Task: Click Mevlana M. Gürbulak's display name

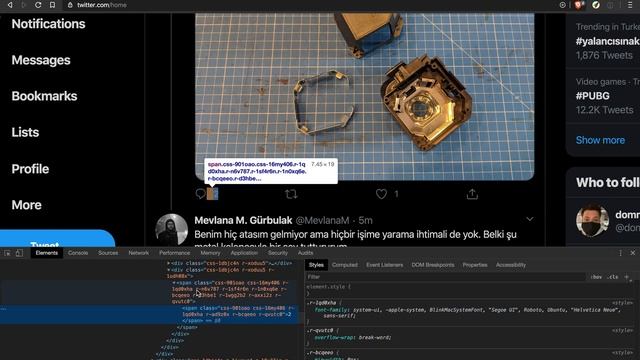Action: coord(243,220)
